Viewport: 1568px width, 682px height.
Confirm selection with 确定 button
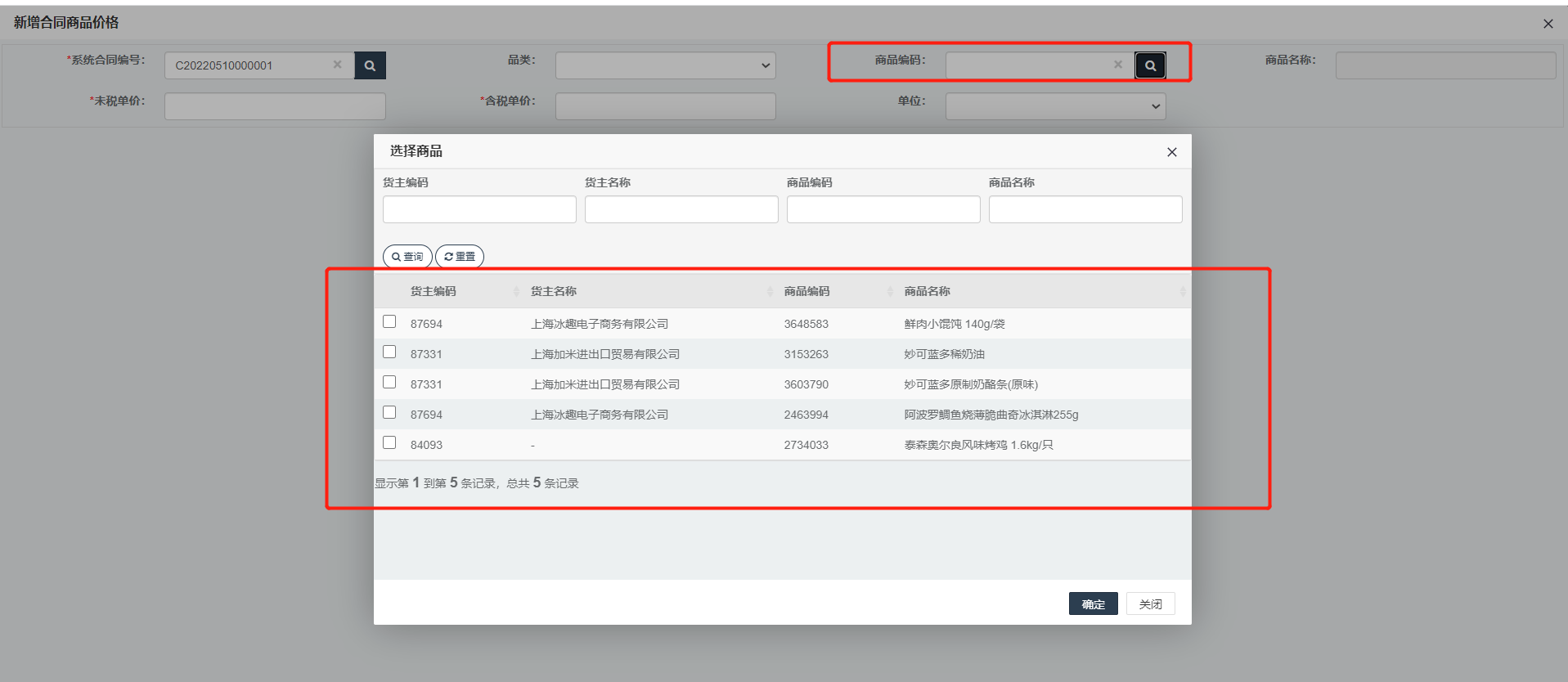1093,603
